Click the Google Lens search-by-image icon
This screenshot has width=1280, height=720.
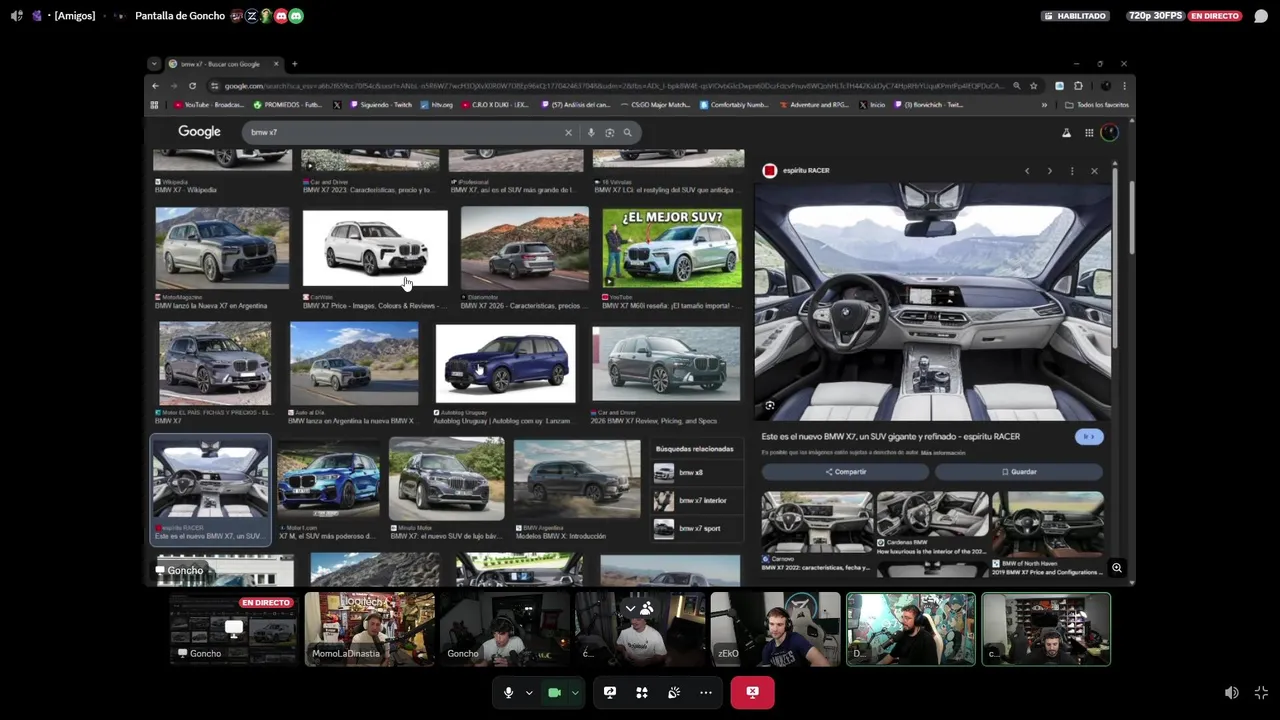pyautogui.click(x=609, y=132)
